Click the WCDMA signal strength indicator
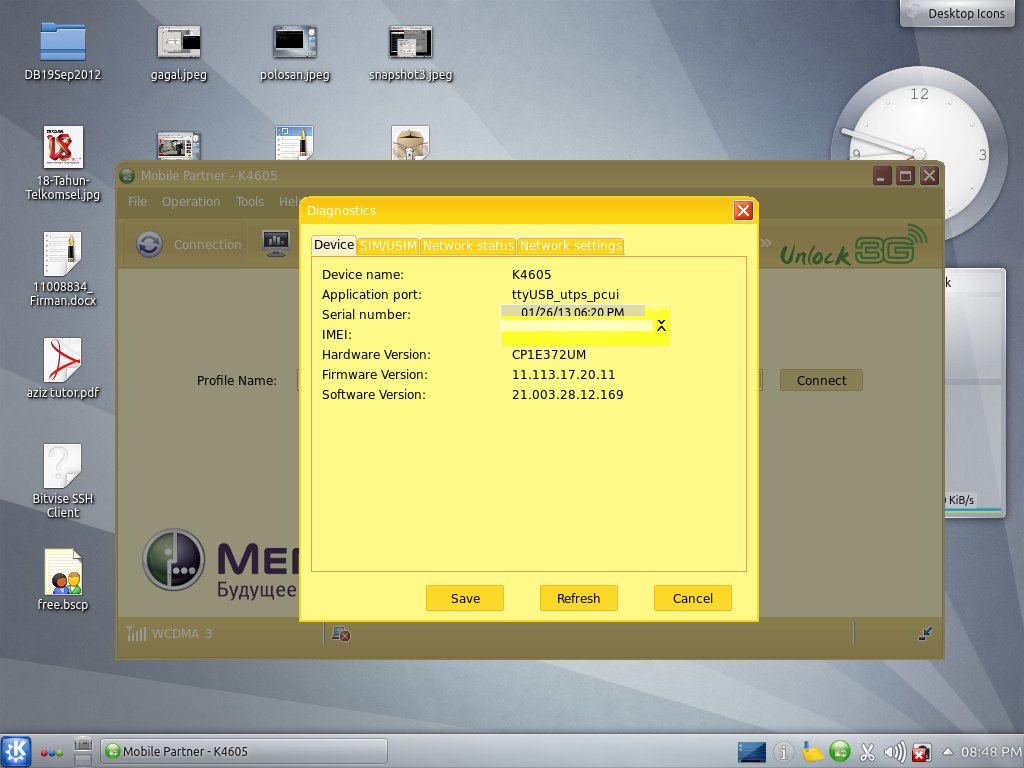Viewport: 1024px width, 768px height. (136, 632)
